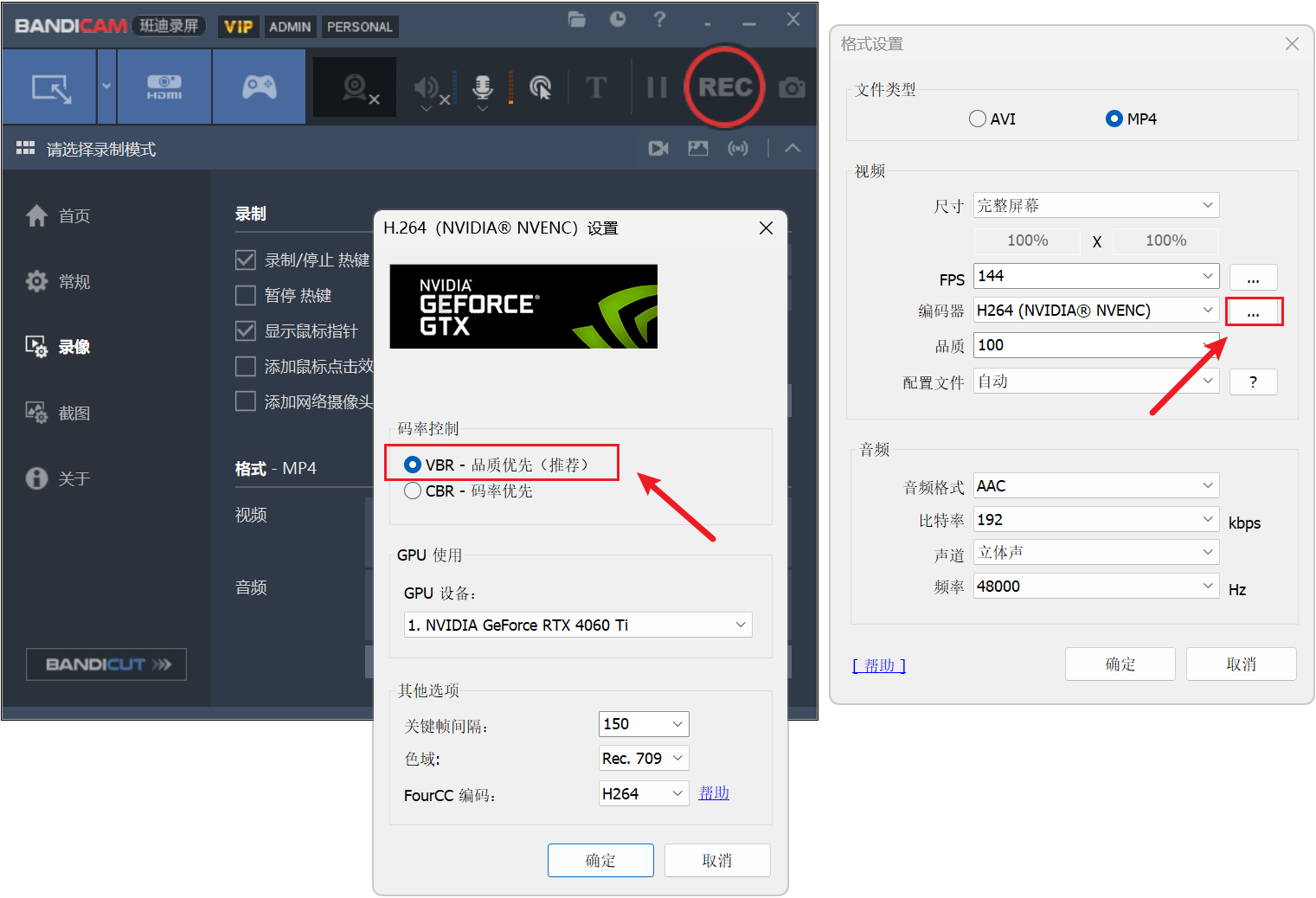The image size is (1316, 898).
Task: Click the pause recording icon
Action: [657, 87]
